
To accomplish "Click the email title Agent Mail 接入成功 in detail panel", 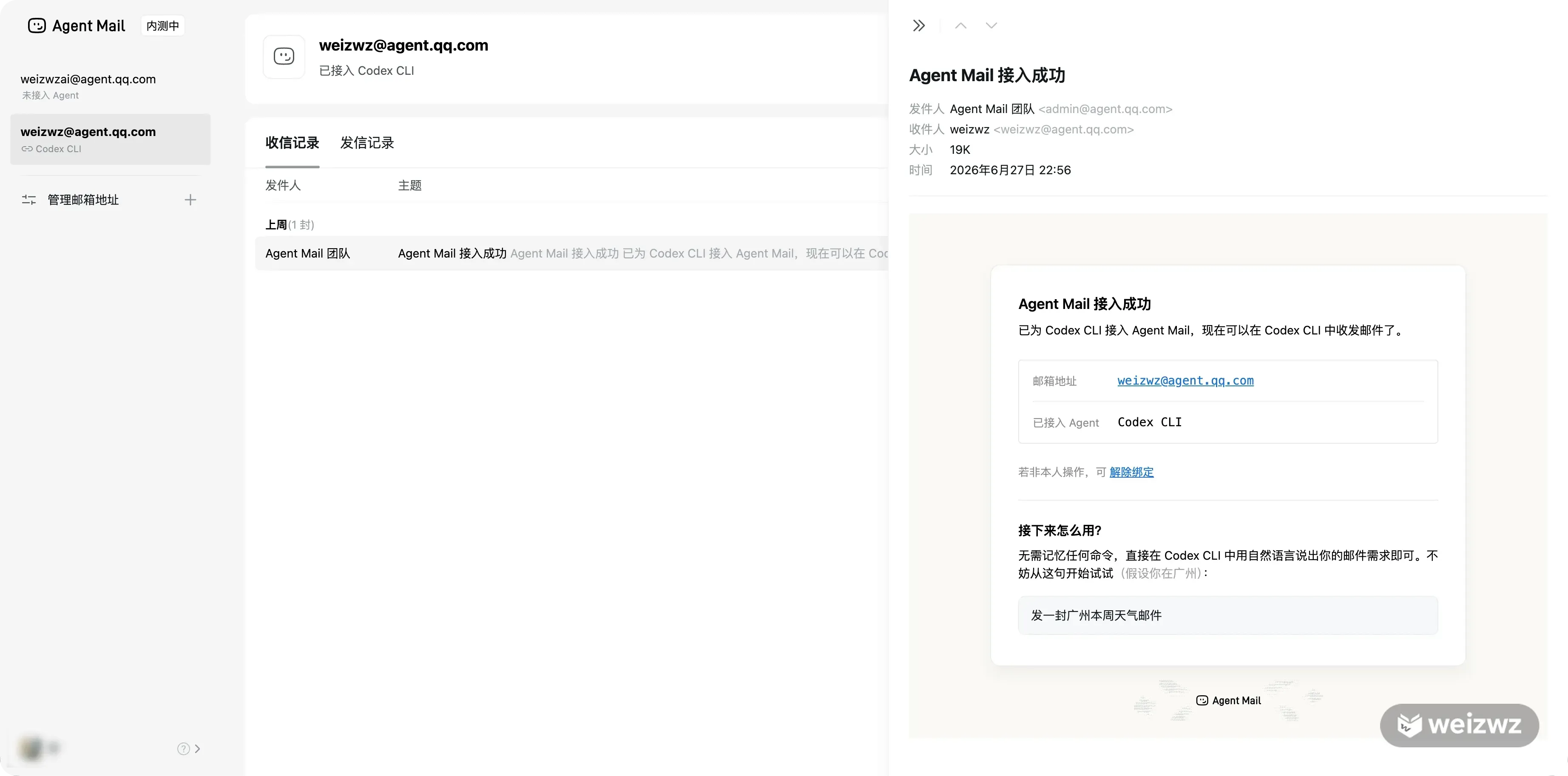I will tap(987, 76).
